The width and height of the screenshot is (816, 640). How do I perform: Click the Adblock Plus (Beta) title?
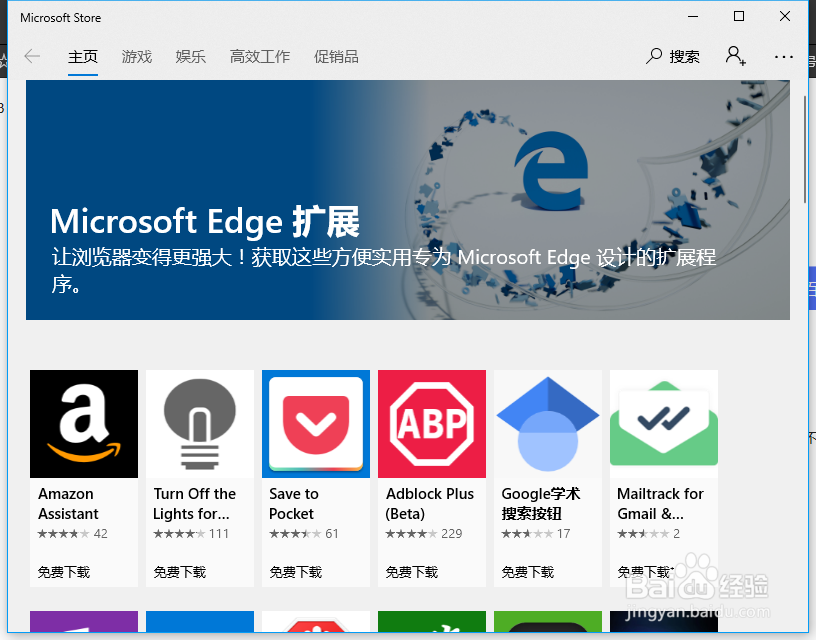tap(429, 504)
